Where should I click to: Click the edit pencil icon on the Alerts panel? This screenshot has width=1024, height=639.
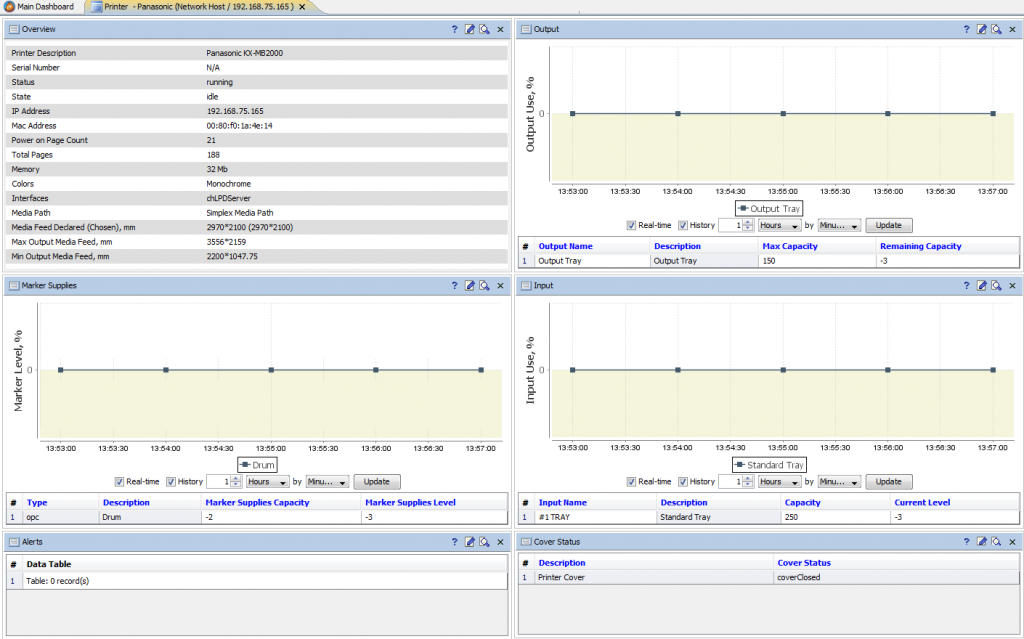468,541
